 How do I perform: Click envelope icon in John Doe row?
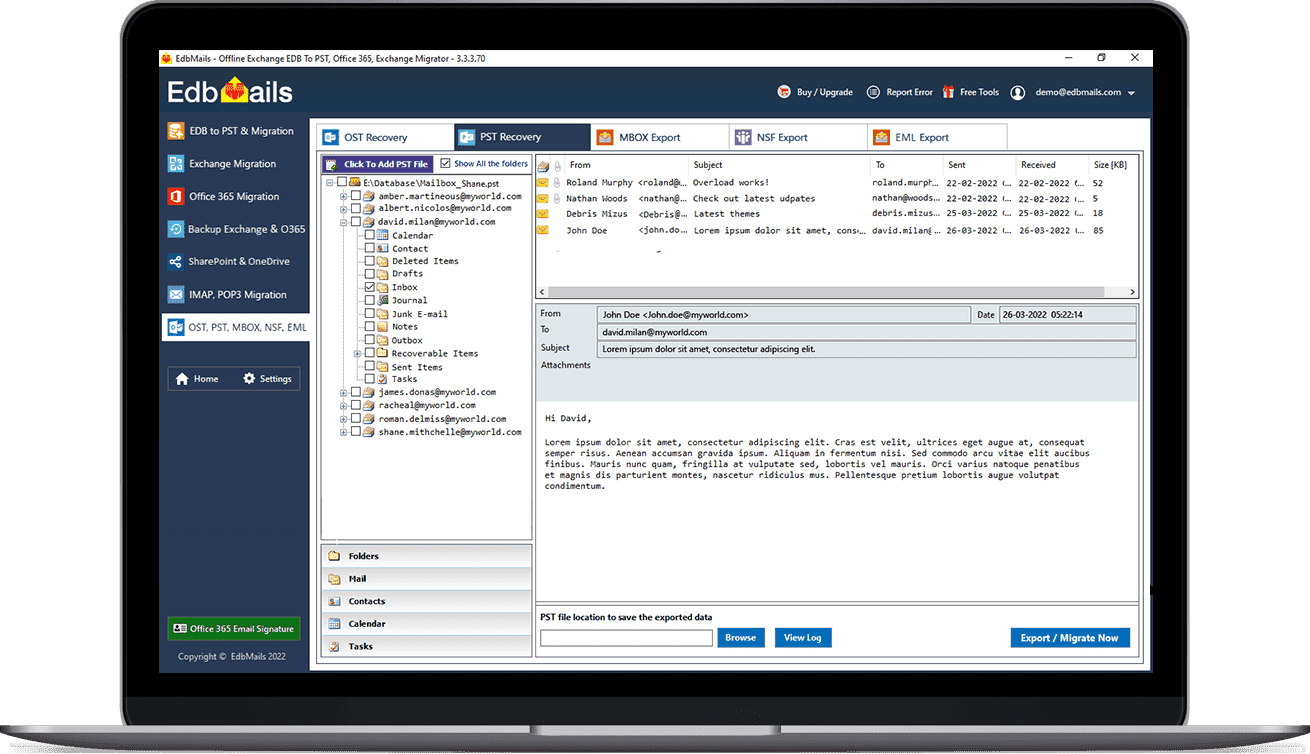pos(543,230)
